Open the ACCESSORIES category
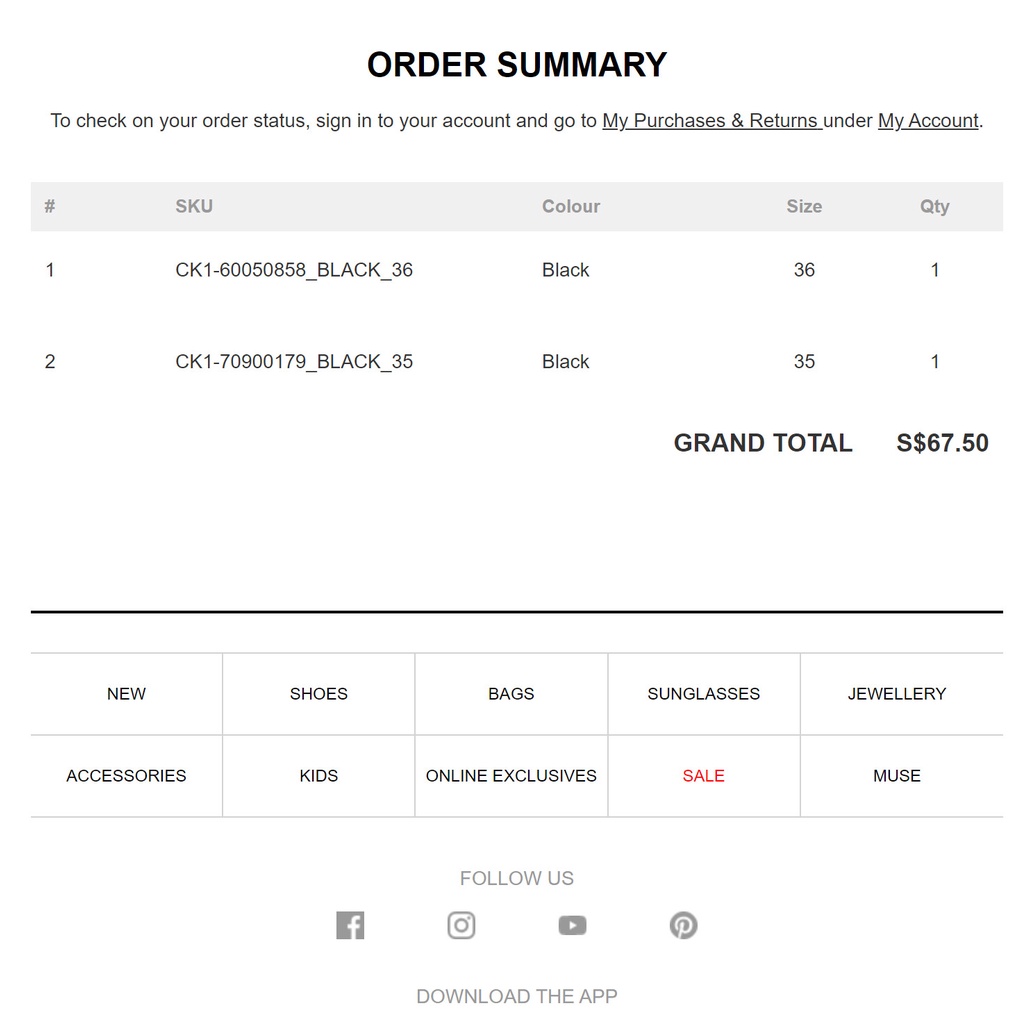 [126, 776]
